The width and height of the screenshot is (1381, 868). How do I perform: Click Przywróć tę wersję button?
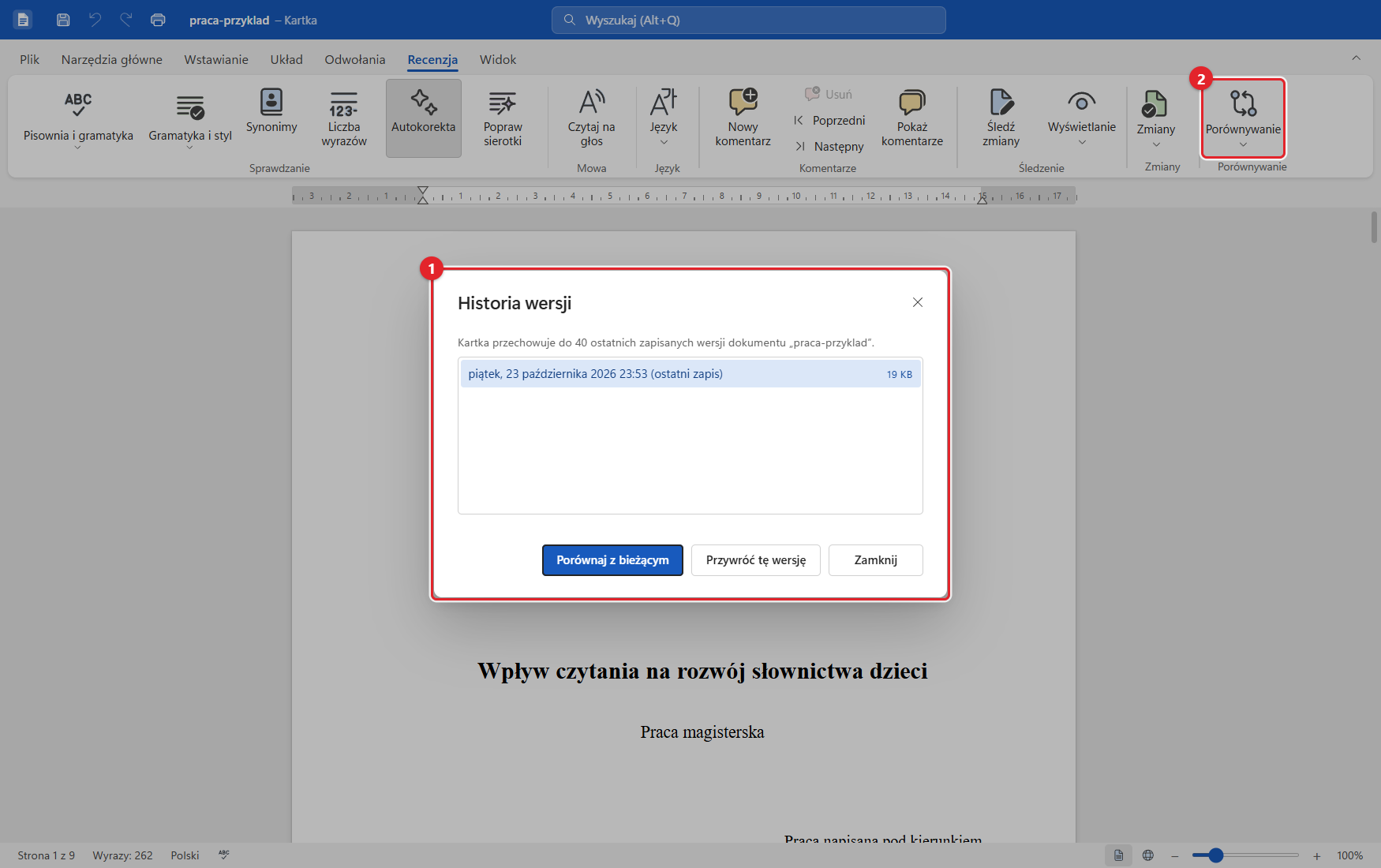point(756,560)
